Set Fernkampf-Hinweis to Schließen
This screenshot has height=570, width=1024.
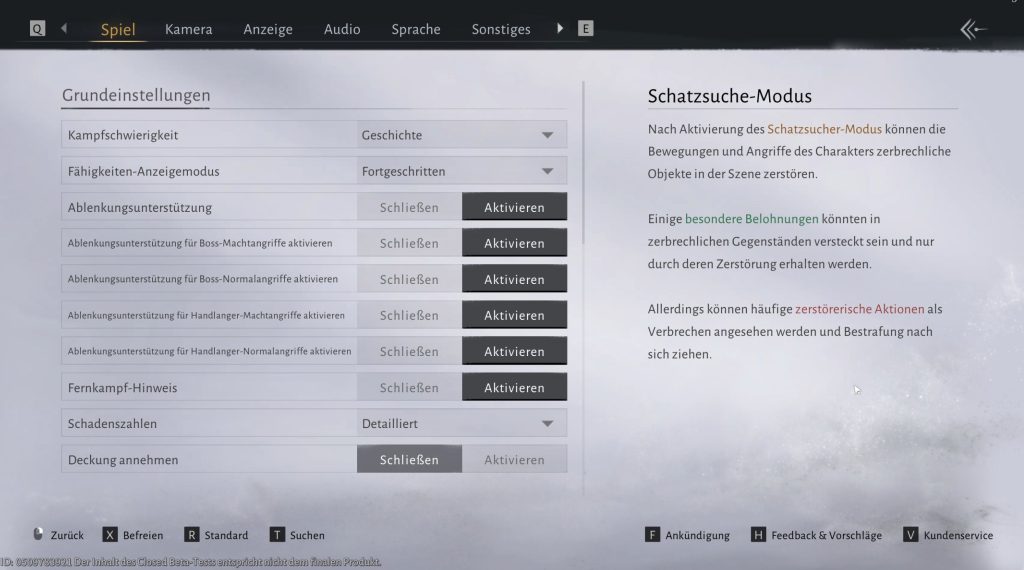409,388
